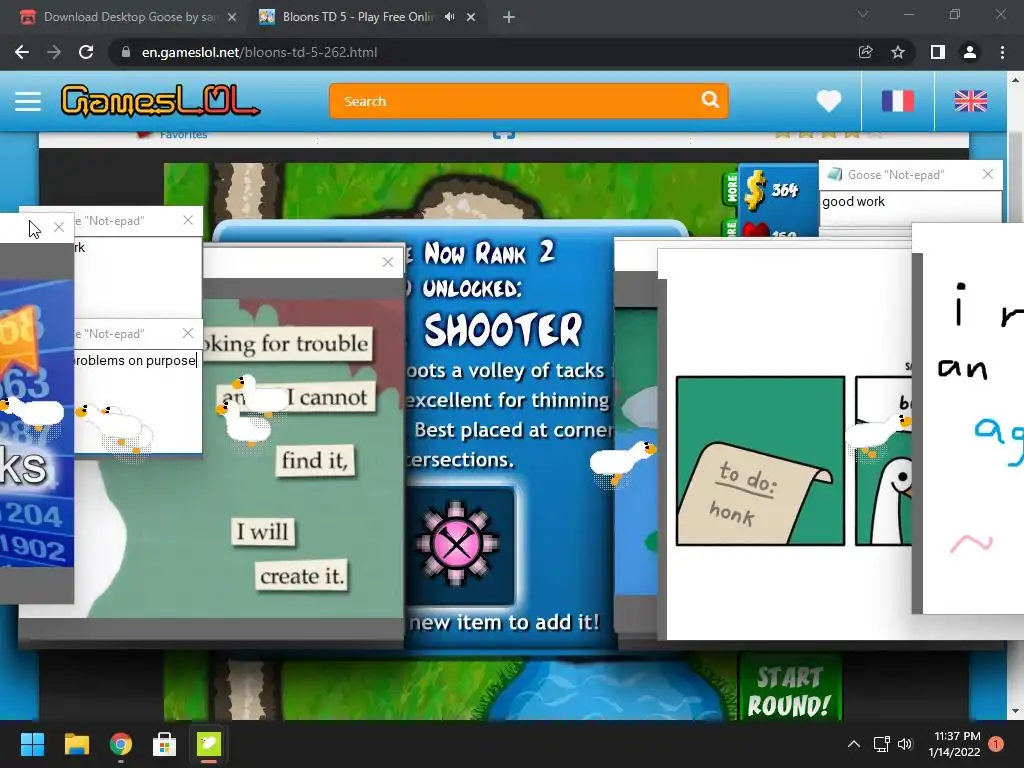Open the Chrome profile avatar
1024x768 pixels.
(x=970, y=52)
